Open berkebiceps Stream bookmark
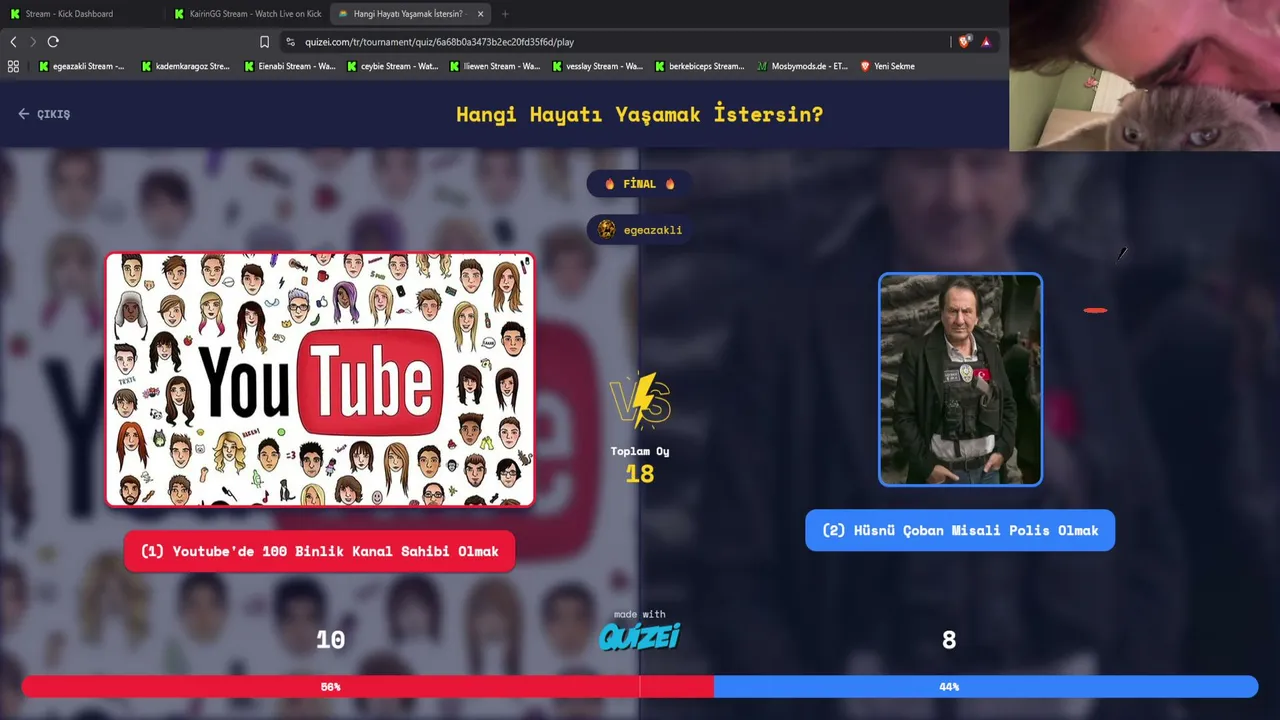Viewport: 1280px width, 720px height. (700, 66)
